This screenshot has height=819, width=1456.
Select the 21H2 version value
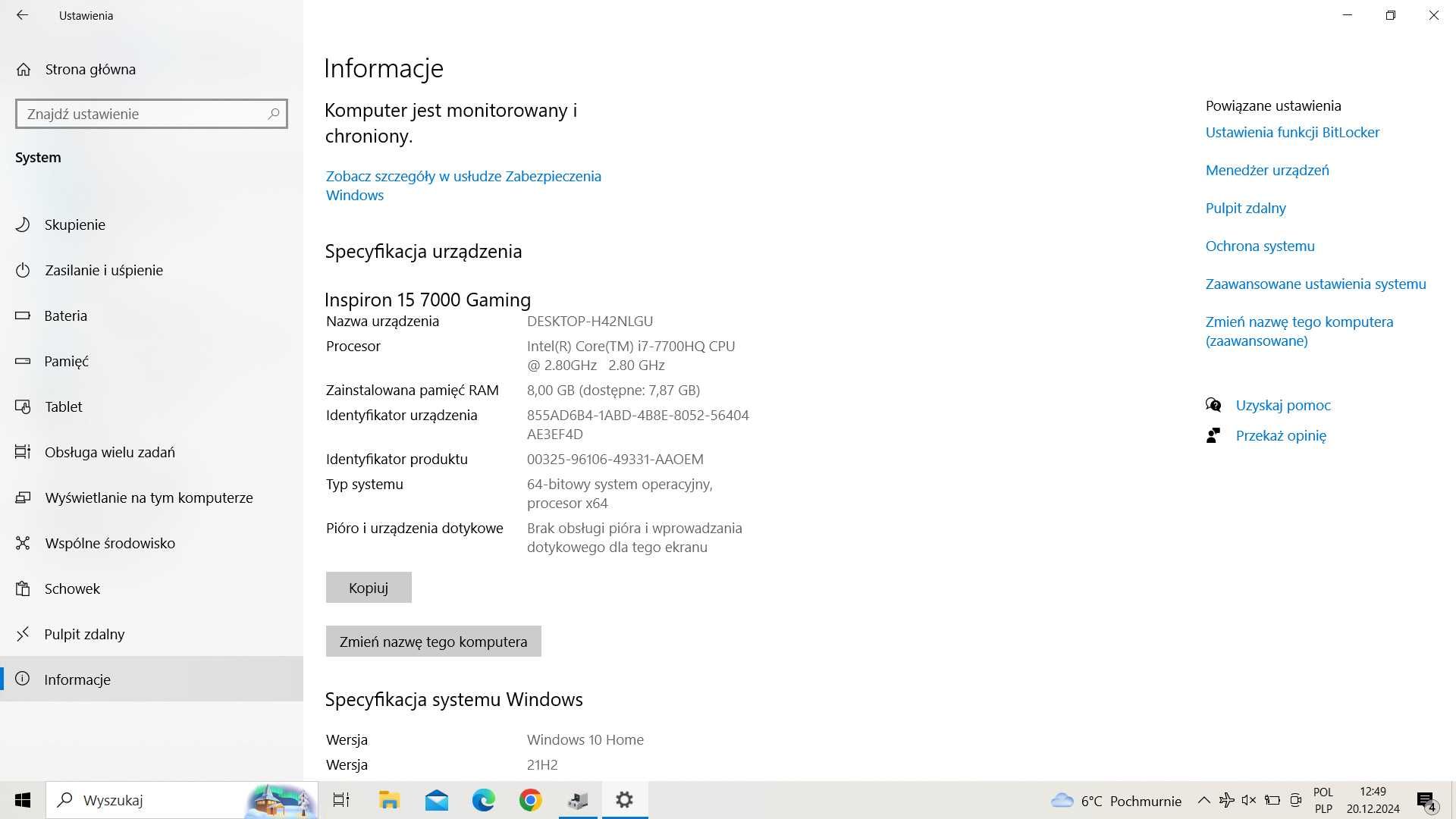[542, 764]
